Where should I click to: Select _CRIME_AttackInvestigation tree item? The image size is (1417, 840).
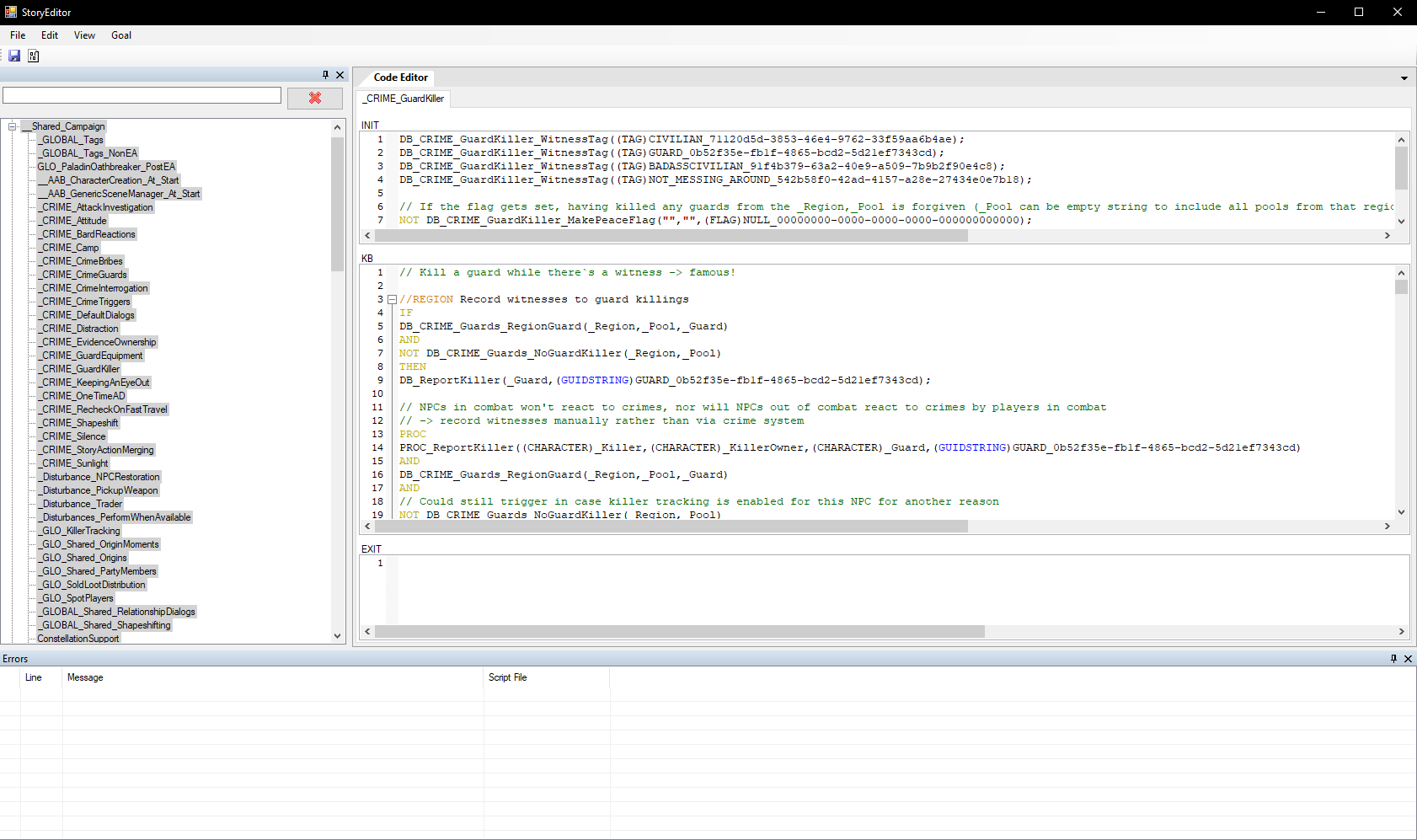click(x=95, y=207)
